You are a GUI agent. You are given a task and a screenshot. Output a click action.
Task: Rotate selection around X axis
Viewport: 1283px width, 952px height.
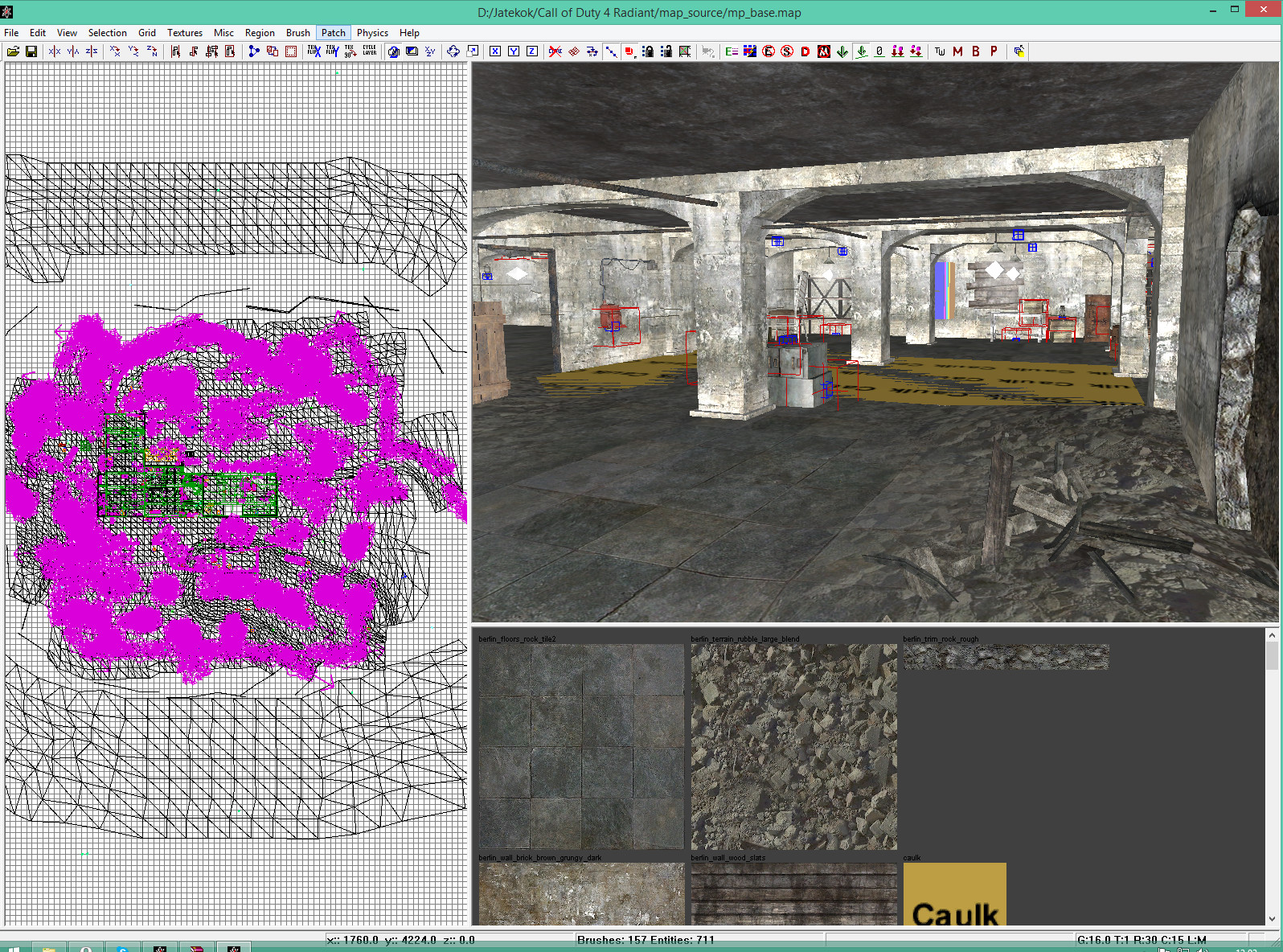point(115,51)
